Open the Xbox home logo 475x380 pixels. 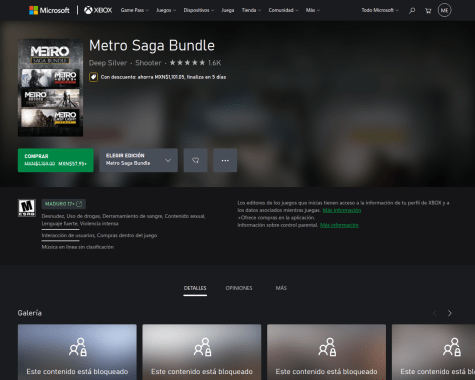(x=98, y=10)
